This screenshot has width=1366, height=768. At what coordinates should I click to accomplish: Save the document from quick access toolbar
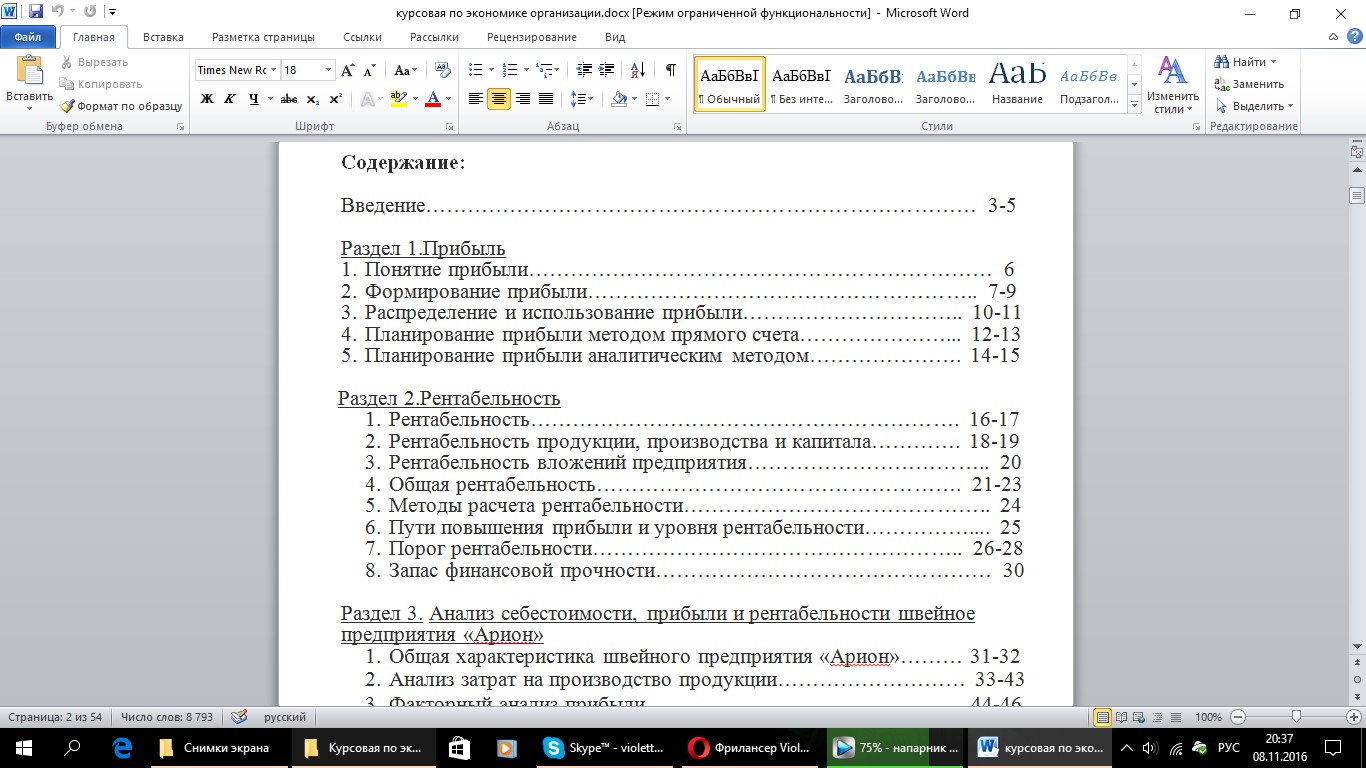coord(36,13)
